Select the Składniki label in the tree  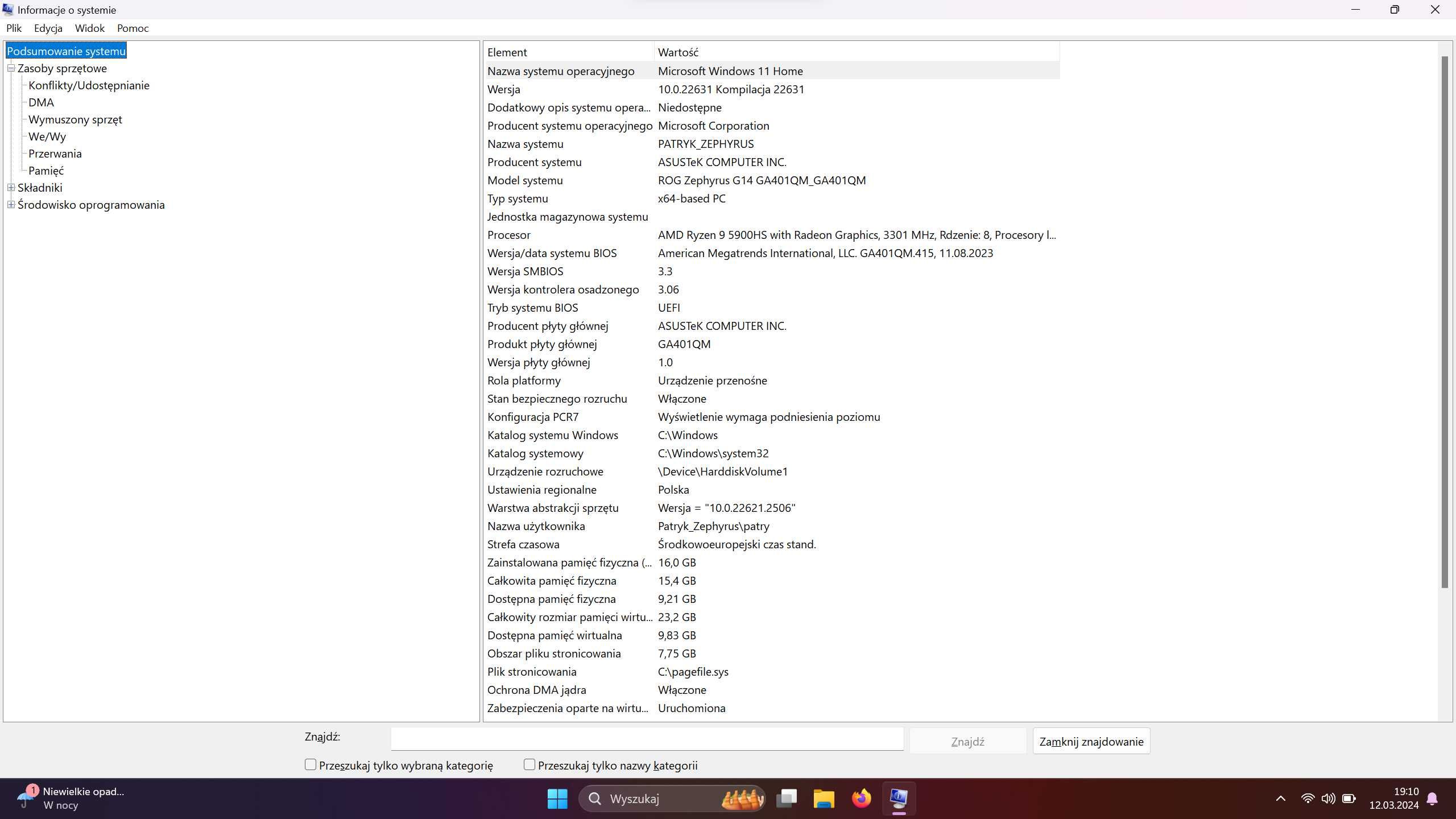(40, 188)
